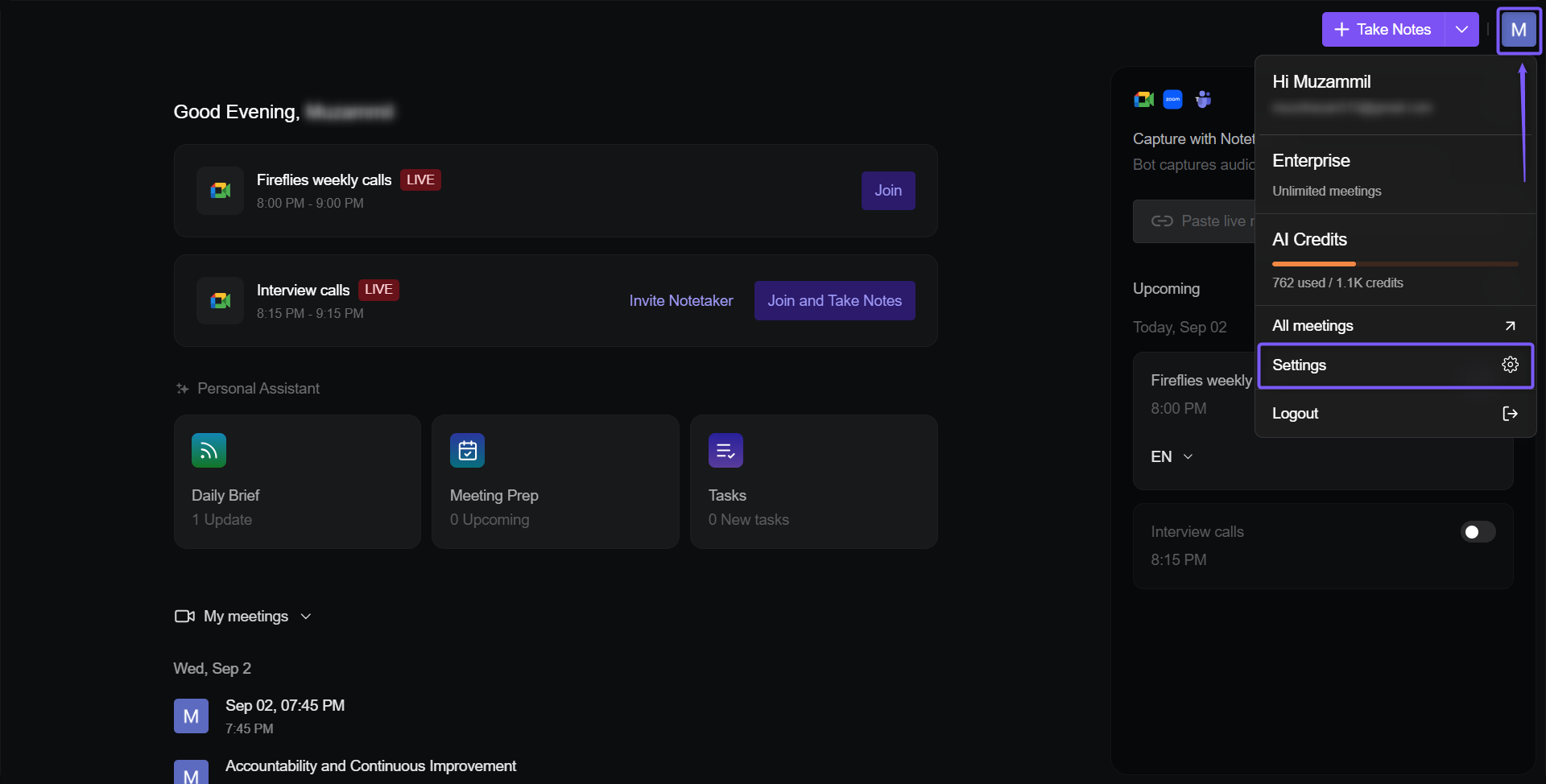Screen dimensions: 1546x784
Task: Click the link icon in paste field
Action: [1162, 221]
